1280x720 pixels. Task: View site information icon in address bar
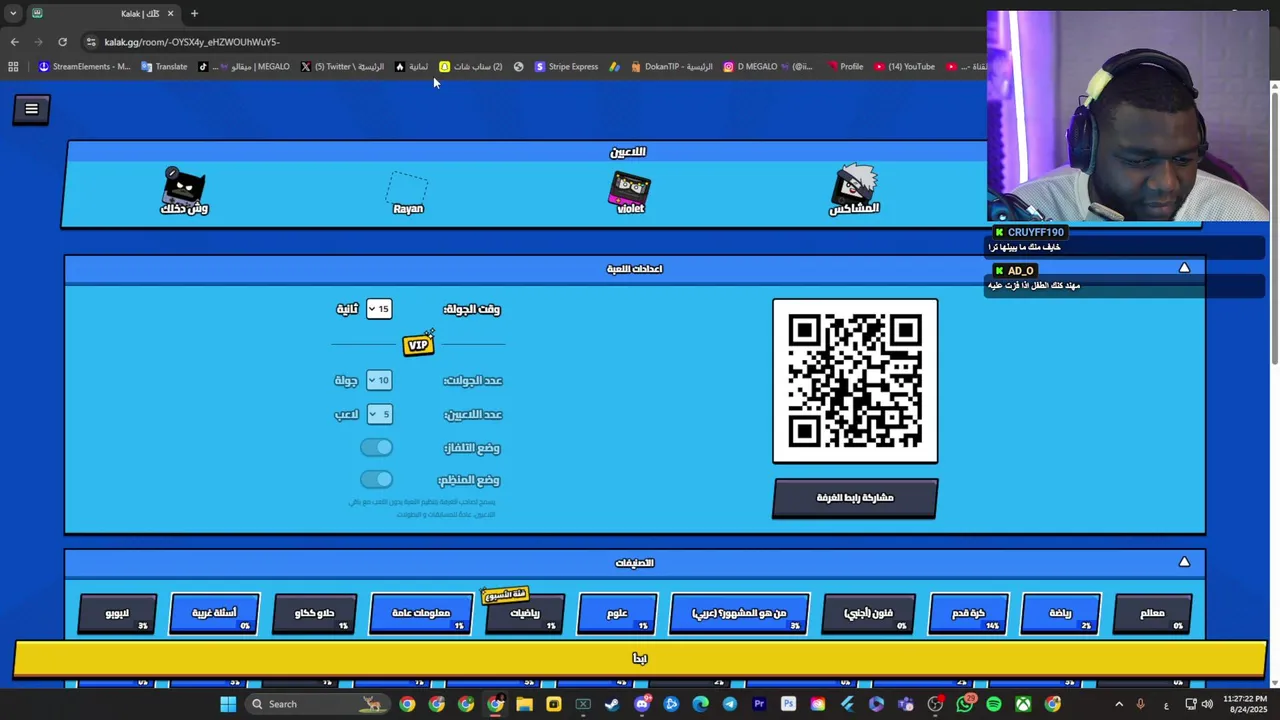click(91, 42)
